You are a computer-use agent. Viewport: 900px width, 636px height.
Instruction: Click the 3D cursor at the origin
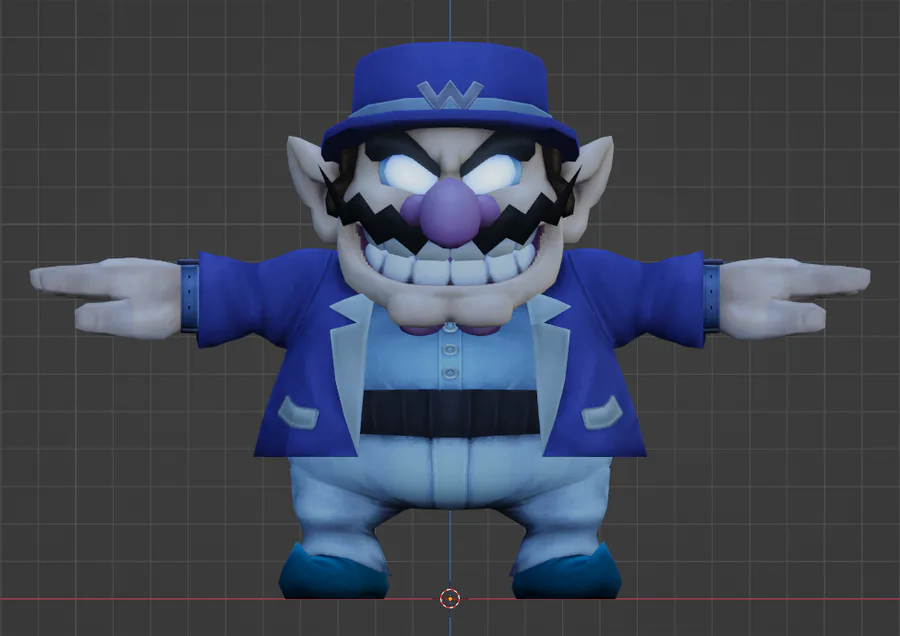point(450,599)
